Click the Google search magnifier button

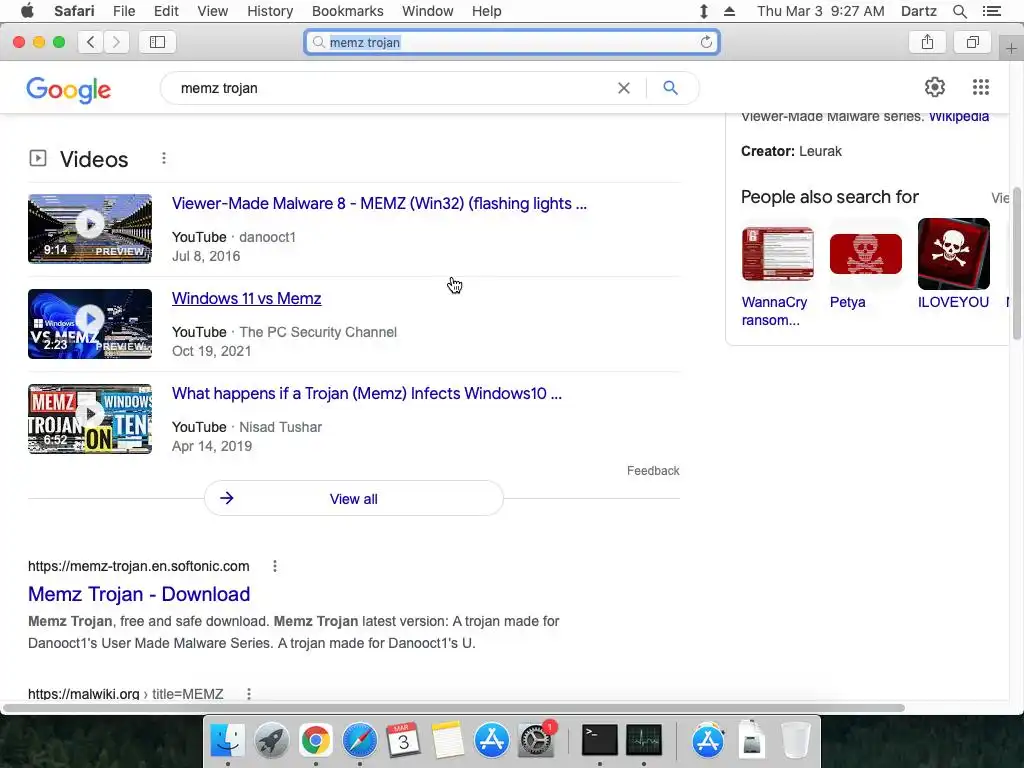coord(671,88)
